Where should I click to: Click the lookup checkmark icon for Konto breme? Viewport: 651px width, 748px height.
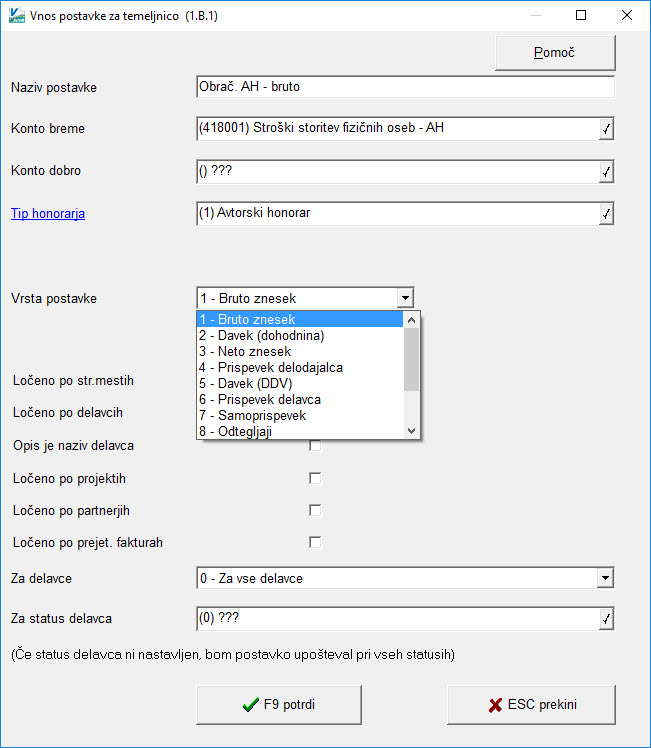click(606, 129)
